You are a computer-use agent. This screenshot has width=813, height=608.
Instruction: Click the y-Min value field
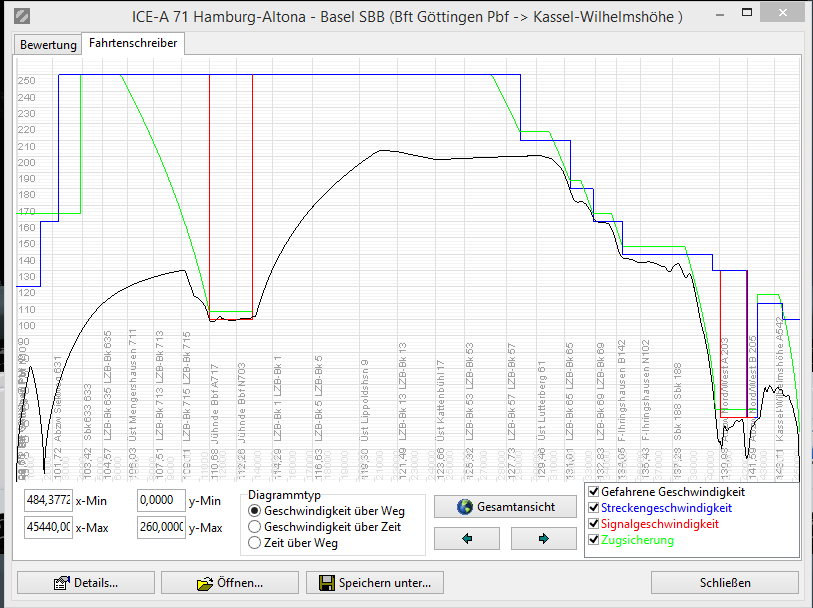point(161,500)
